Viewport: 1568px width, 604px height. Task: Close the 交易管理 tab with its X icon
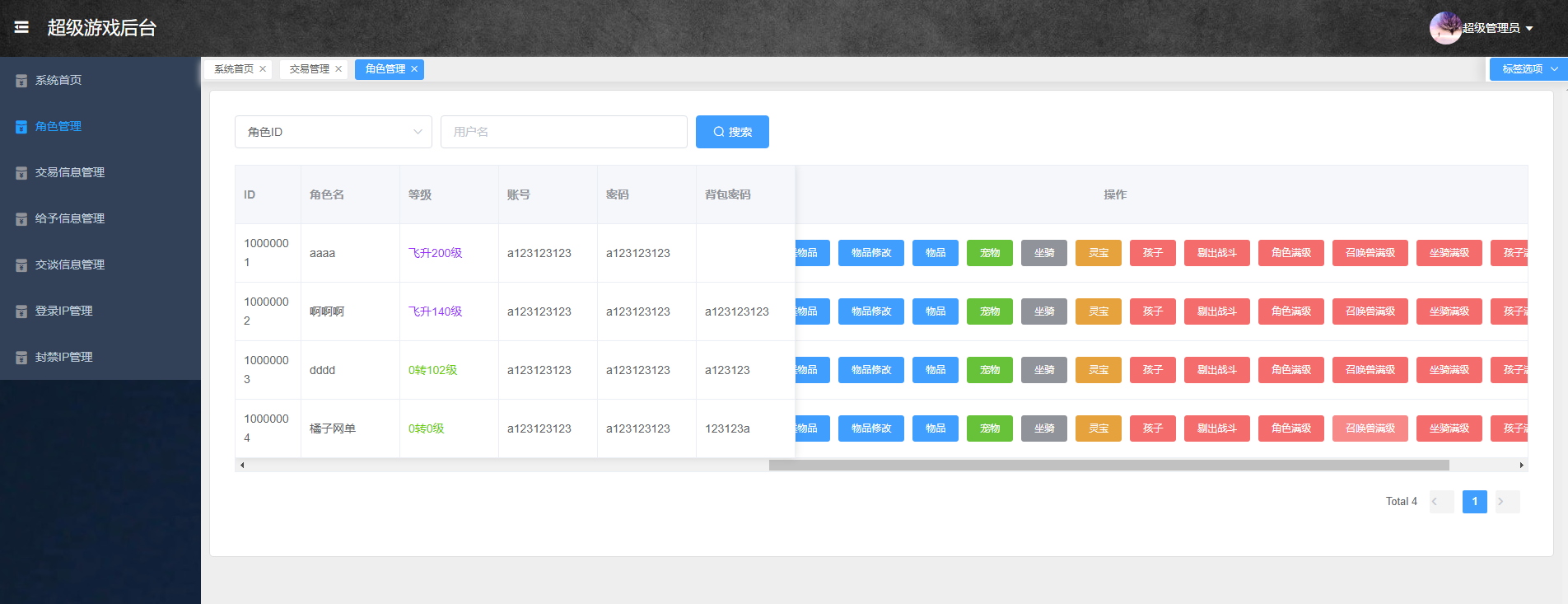[338, 69]
